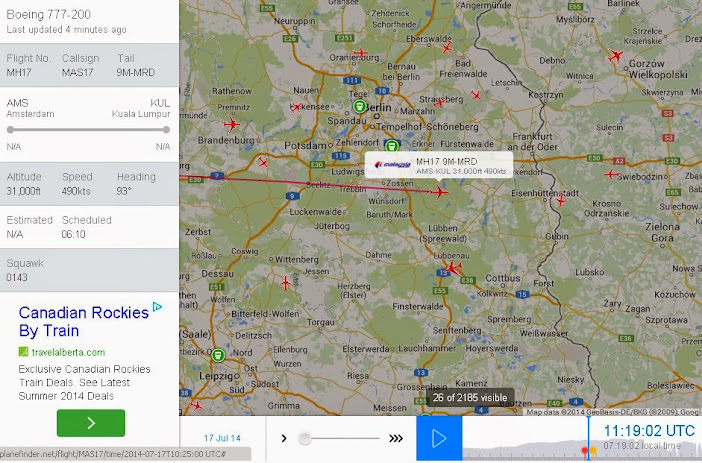This screenshot has width=702, height=463.
Task: Open the Berlin Tegel airport marker
Action: click(x=359, y=107)
